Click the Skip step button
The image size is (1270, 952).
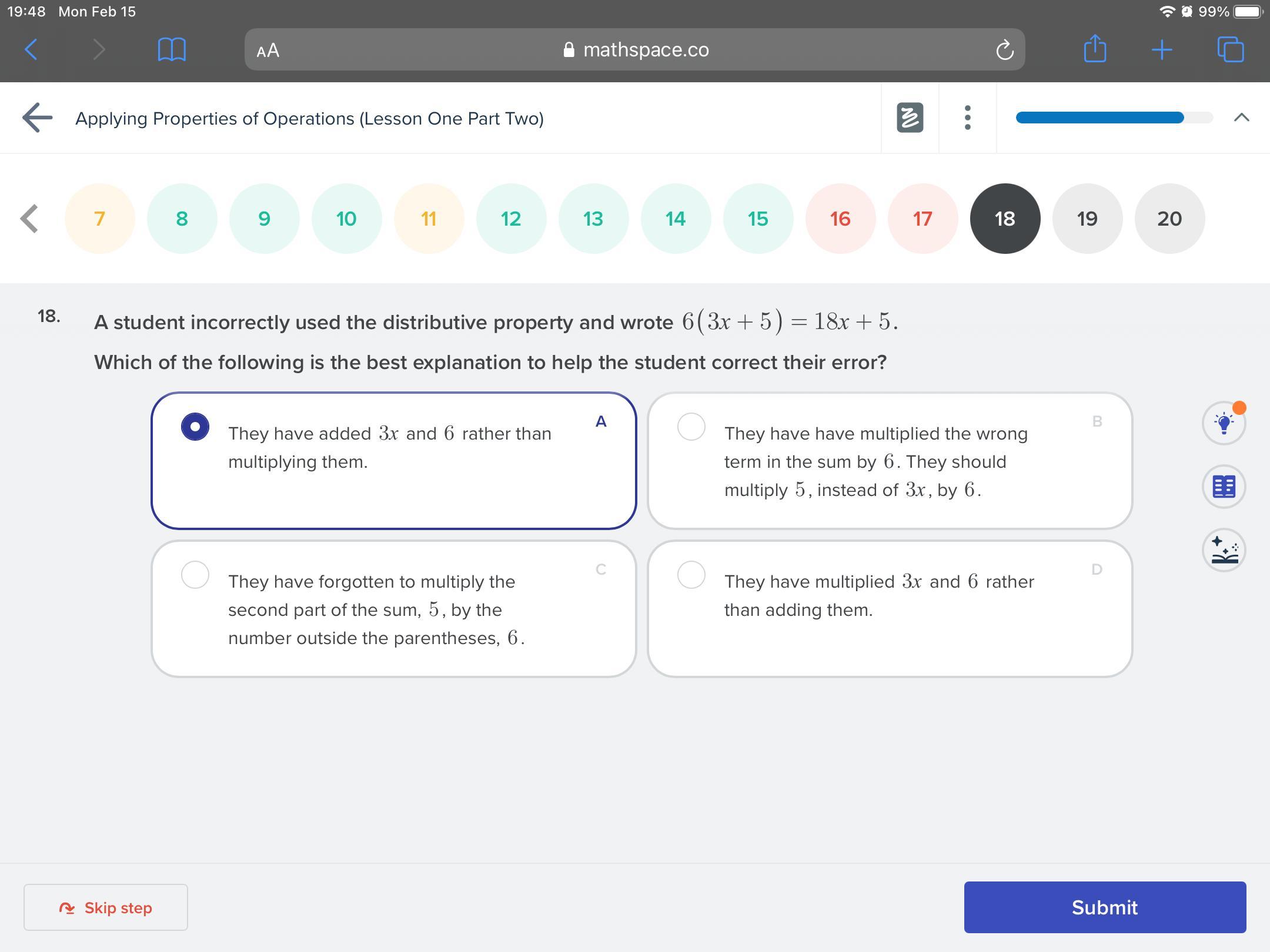106,907
